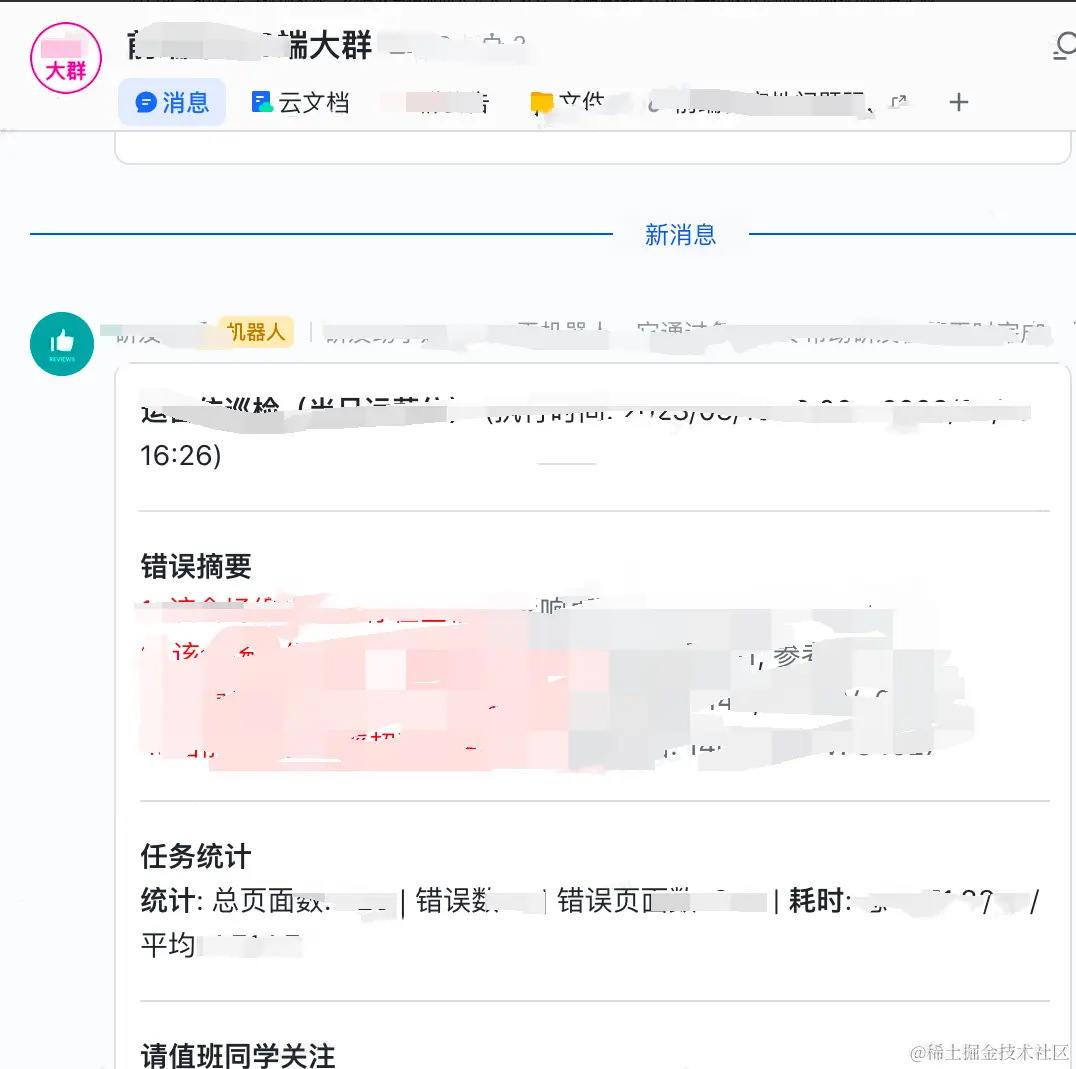Click the 耗时 statistics text
The width and height of the screenshot is (1076, 1069).
(x=839, y=901)
